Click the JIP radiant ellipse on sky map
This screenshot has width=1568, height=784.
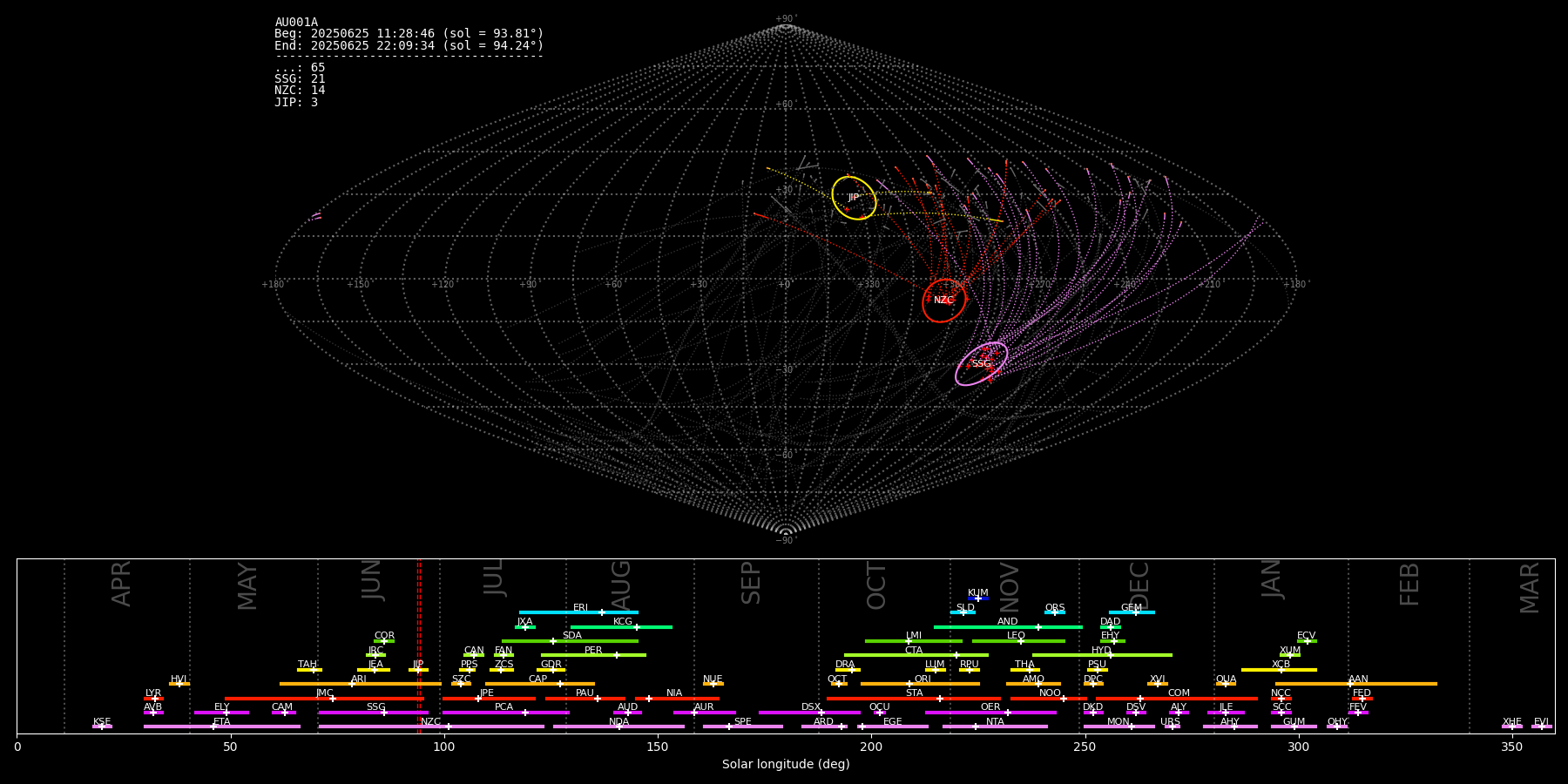point(854,198)
